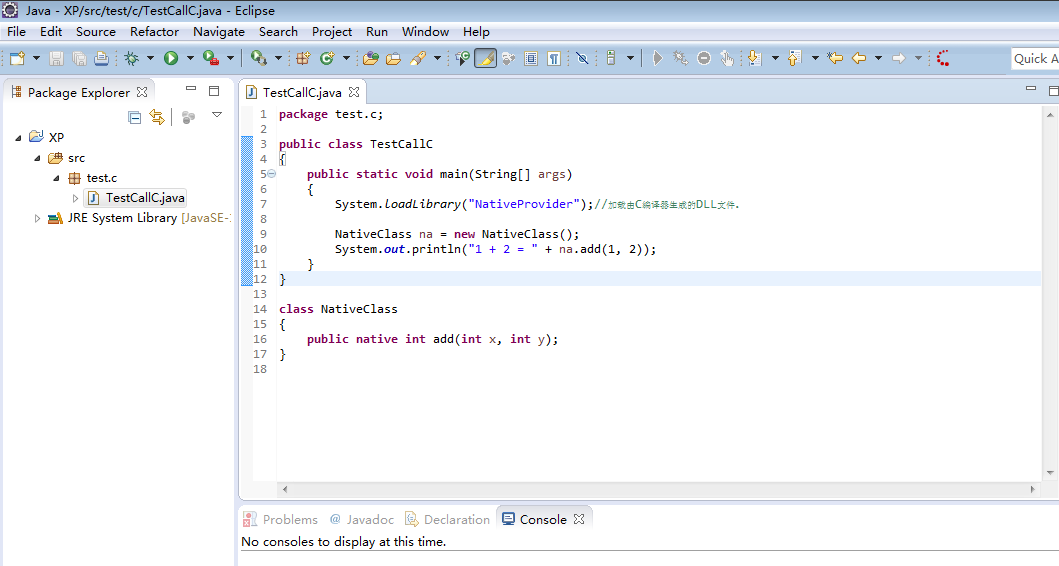Viewport: 1059px width, 566px height.
Task: Navigate Back with yellow left arrow
Action: [859, 59]
